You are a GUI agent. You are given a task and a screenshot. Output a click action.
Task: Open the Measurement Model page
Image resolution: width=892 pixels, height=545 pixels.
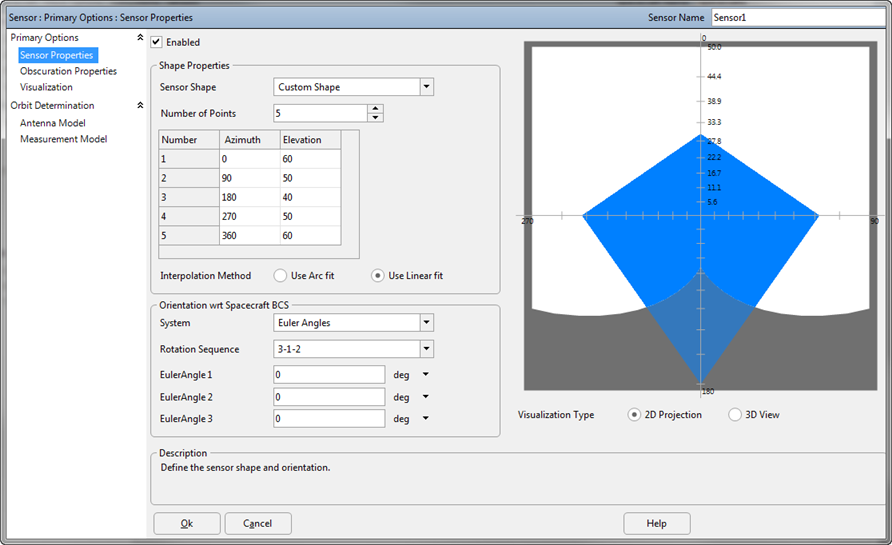pos(63,139)
